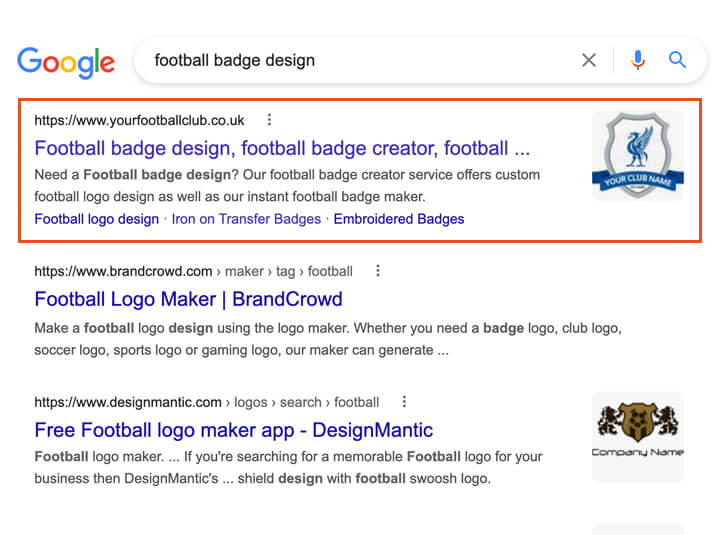
Task: Open 'Football Logo Maker | BrandCrowd' result
Action: (x=188, y=299)
